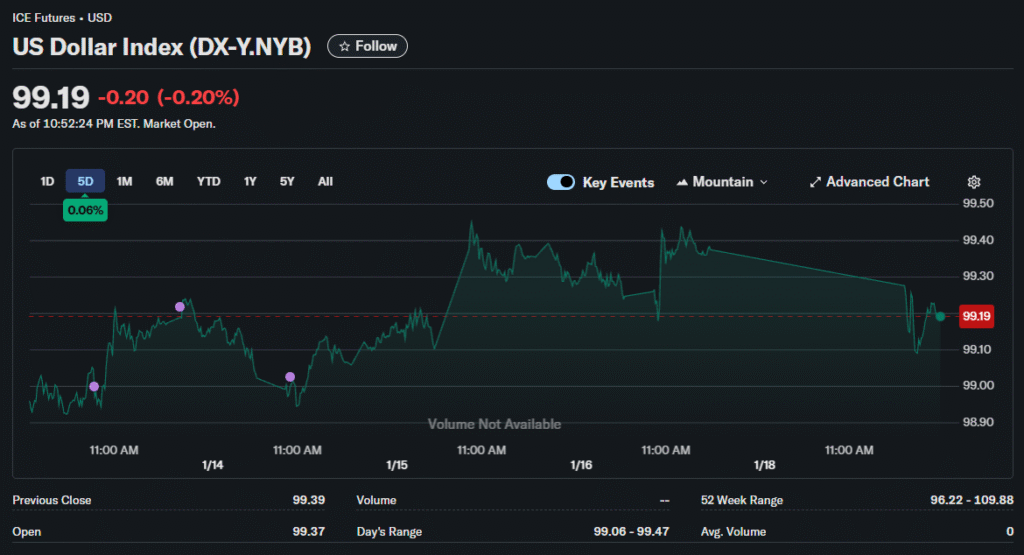The height and width of the screenshot is (555, 1024).
Task: Select the 5D time range
Action: 85,181
